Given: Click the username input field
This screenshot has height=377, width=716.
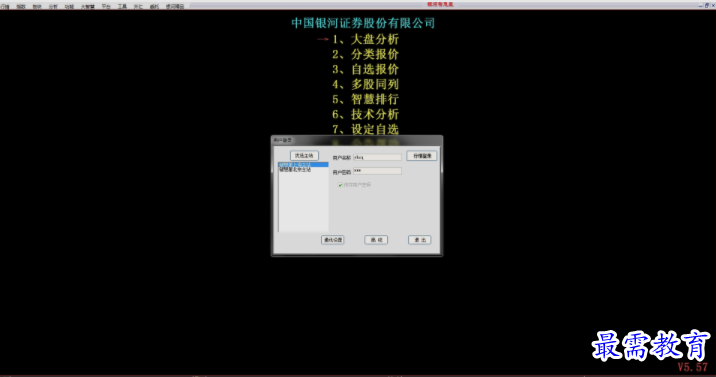Looking at the screenshot, I should point(377,157).
